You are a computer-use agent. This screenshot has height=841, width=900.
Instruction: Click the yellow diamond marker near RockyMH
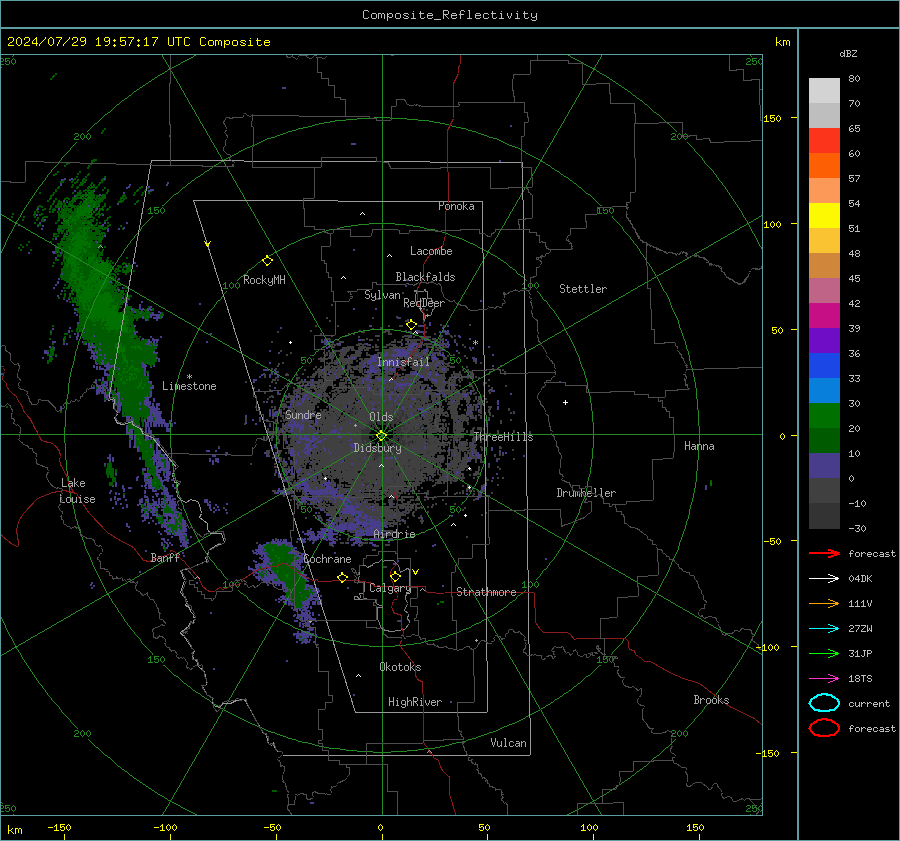[x=267, y=261]
